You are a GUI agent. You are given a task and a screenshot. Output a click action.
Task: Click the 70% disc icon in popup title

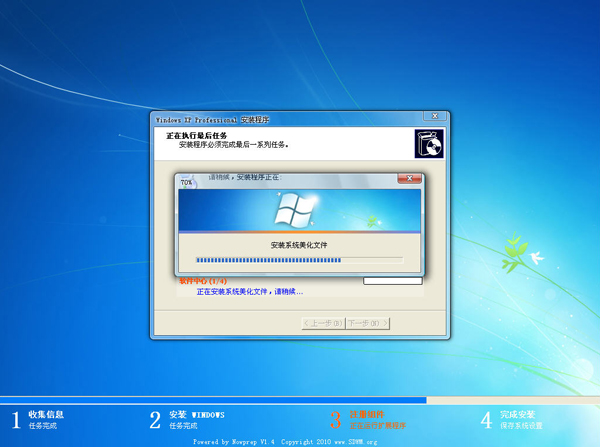pyautogui.click(x=188, y=183)
